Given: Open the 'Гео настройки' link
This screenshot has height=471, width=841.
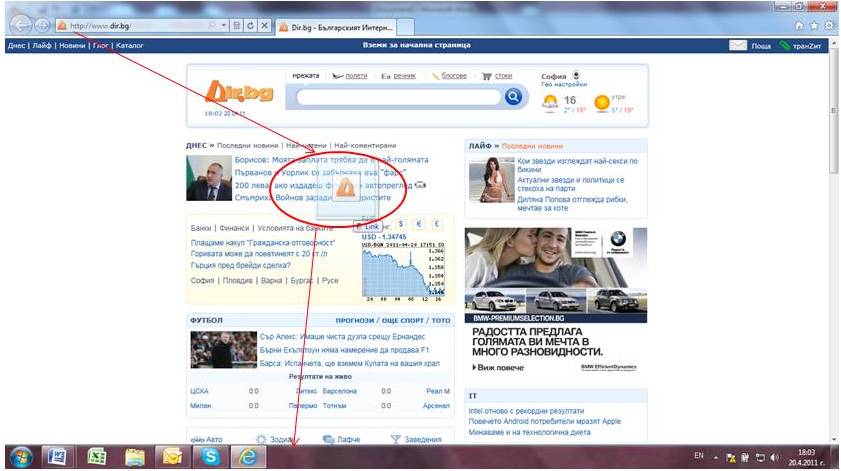Looking at the screenshot, I should point(564,85).
